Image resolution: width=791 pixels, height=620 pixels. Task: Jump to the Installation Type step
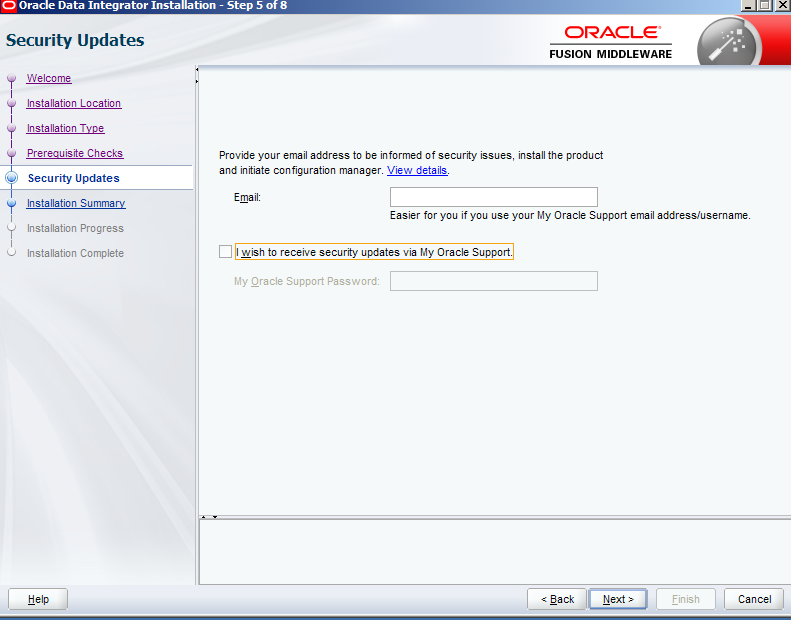(x=65, y=128)
